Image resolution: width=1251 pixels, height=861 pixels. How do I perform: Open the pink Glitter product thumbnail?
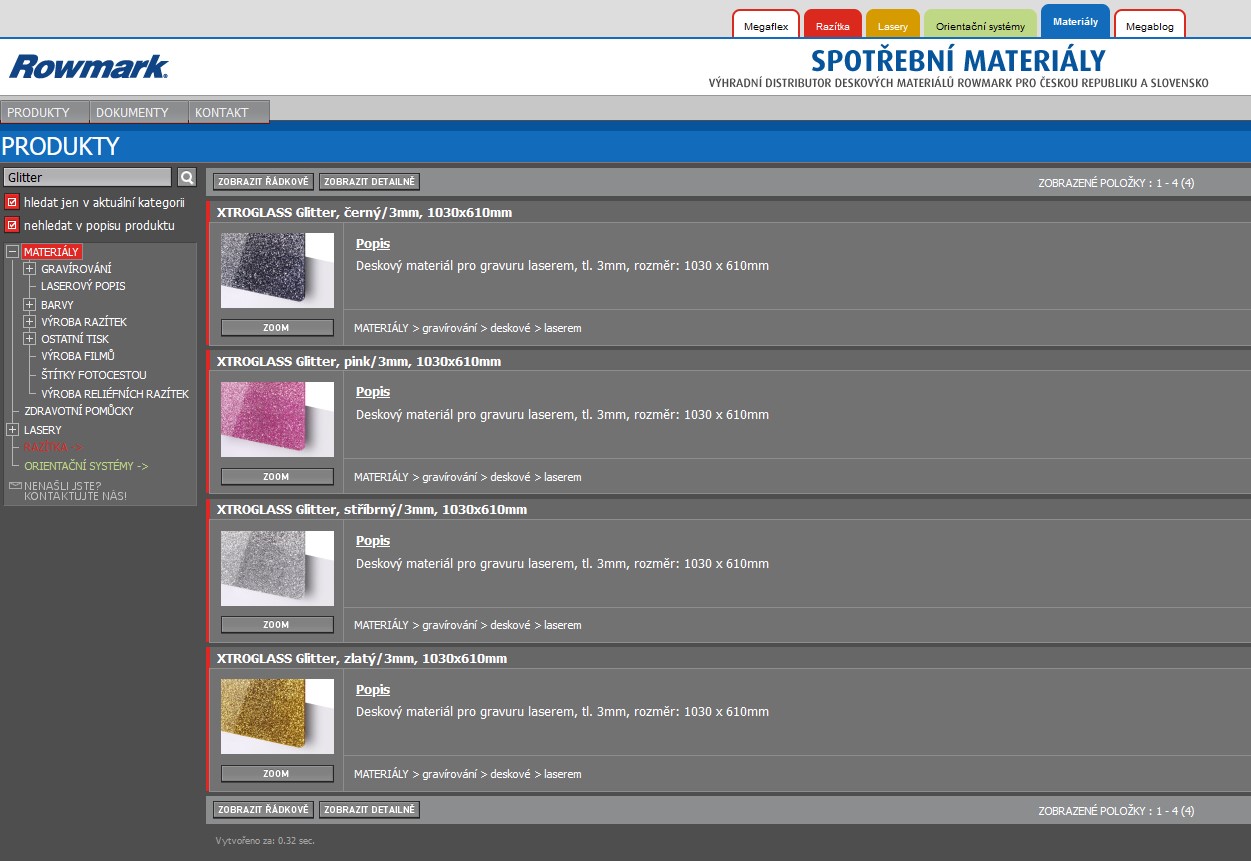[x=277, y=419]
